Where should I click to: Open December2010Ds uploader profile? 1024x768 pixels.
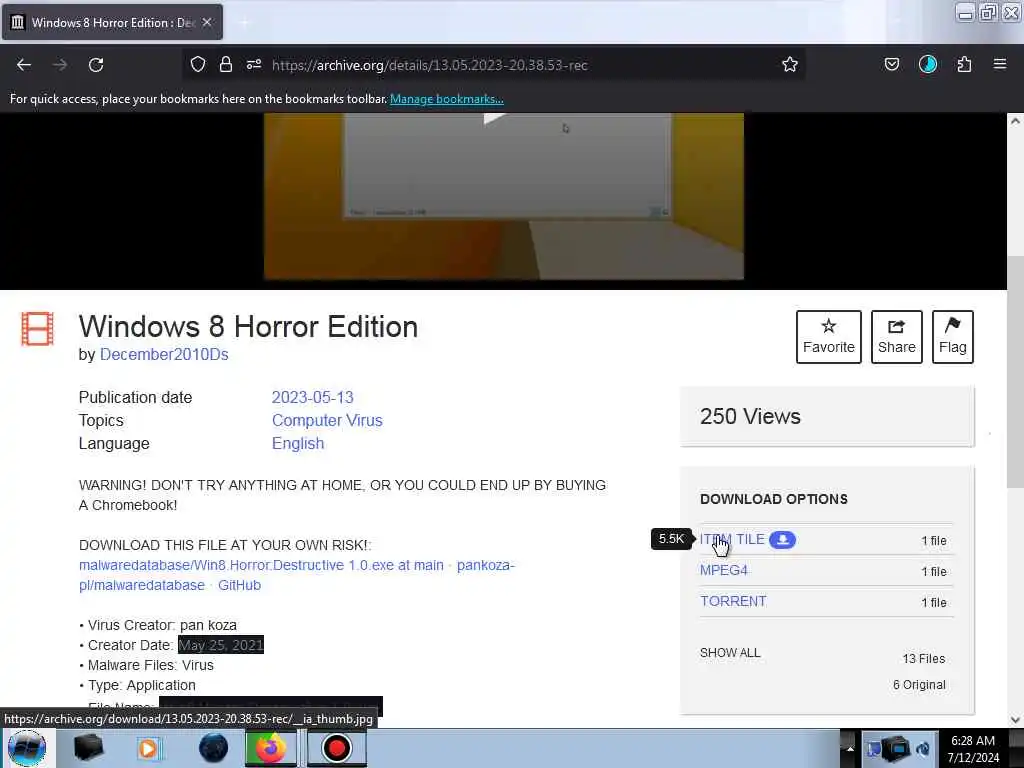[164, 355]
